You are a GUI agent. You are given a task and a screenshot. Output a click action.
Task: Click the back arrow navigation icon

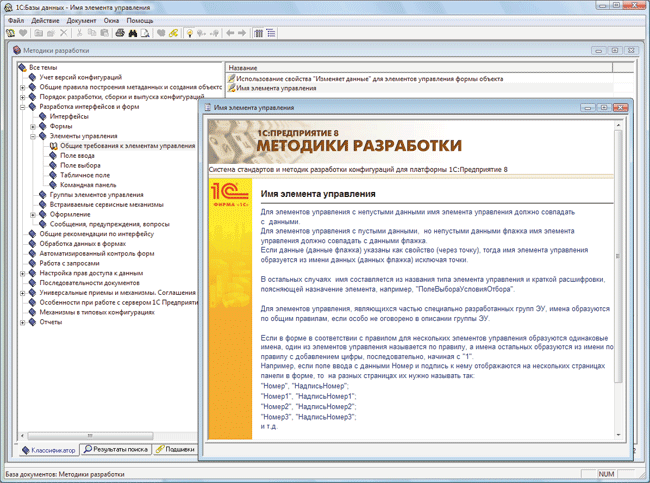[x=230, y=33]
